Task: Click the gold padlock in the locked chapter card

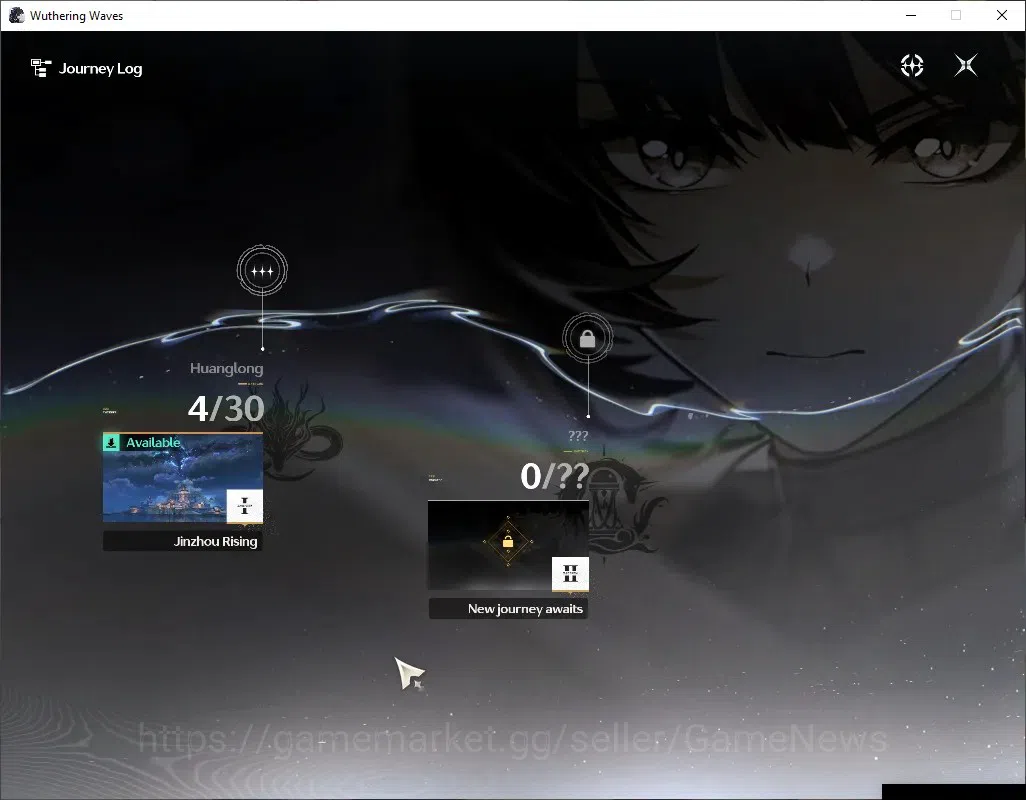Action: click(x=508, y=542)
